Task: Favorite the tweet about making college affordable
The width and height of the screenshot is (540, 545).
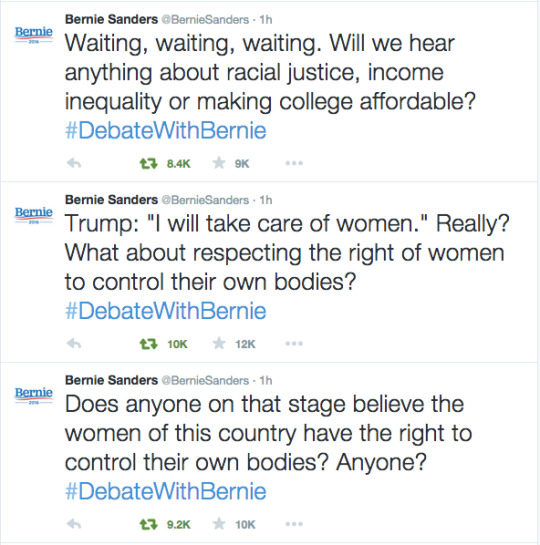Action: (219, 163)
